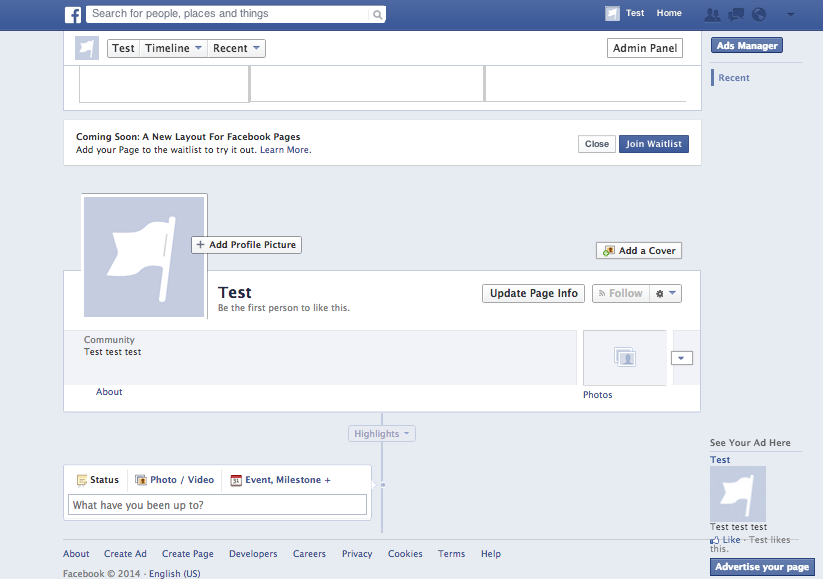Click the Test link in the ad preview
The image size is (823, 579).
pyautogui.click(x=720, y=460)
